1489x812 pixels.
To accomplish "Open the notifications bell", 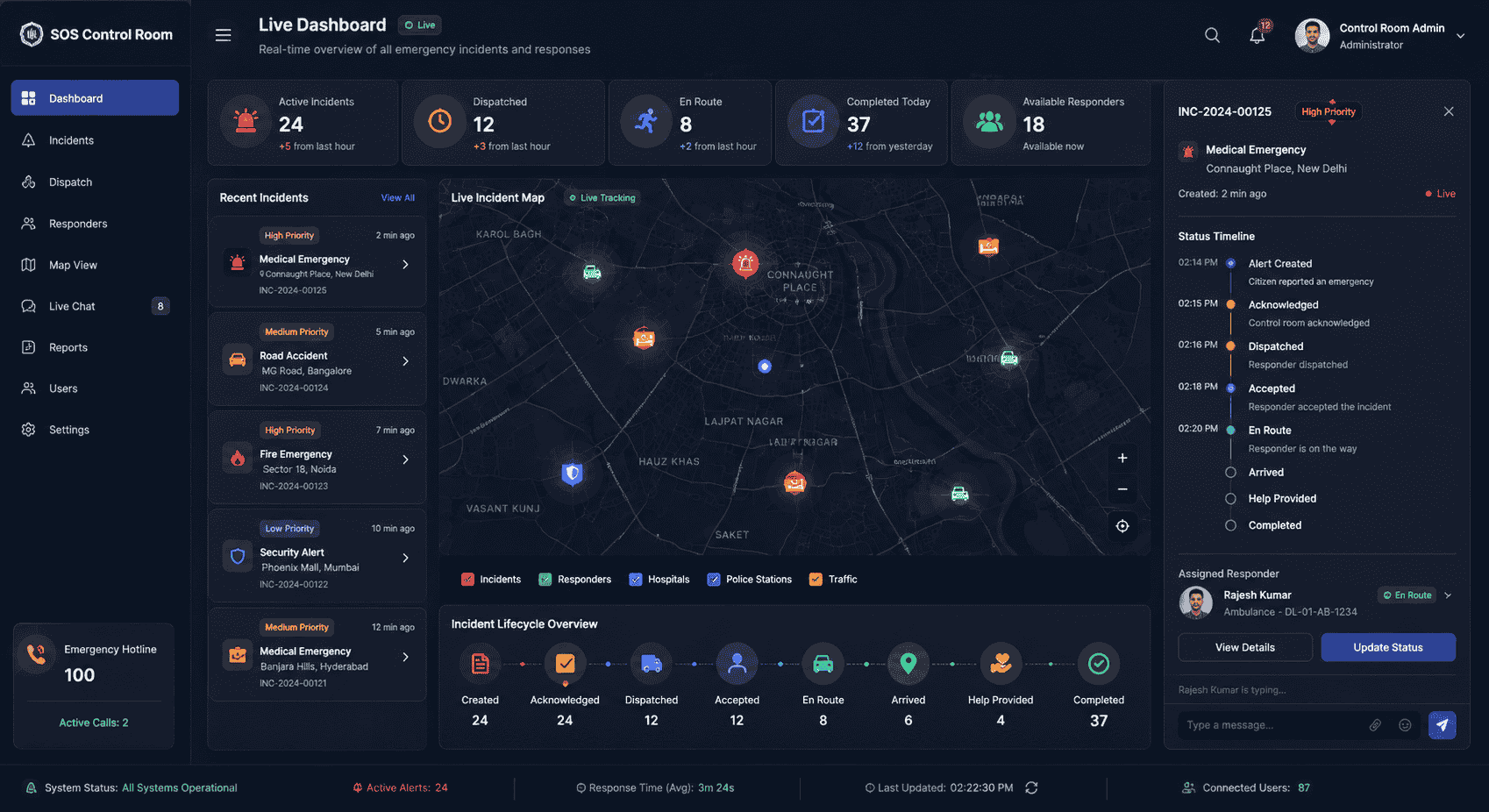I will pyautogui.click(x=1257, y=35).
